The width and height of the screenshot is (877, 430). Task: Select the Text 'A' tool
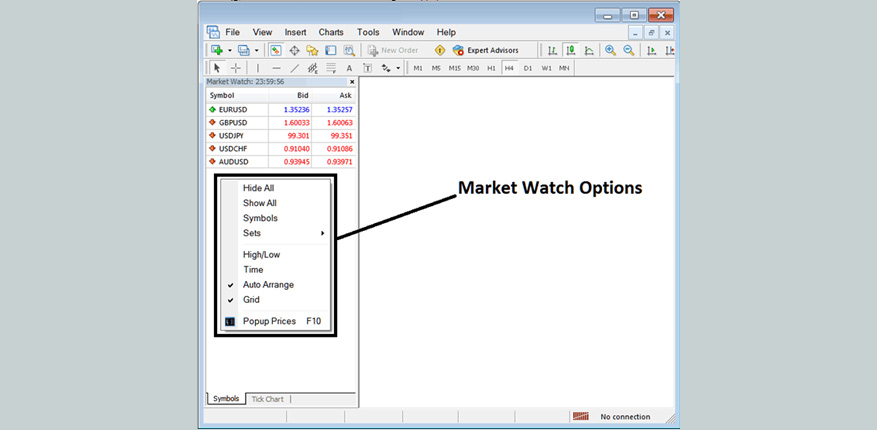click(x=349, y=68)
